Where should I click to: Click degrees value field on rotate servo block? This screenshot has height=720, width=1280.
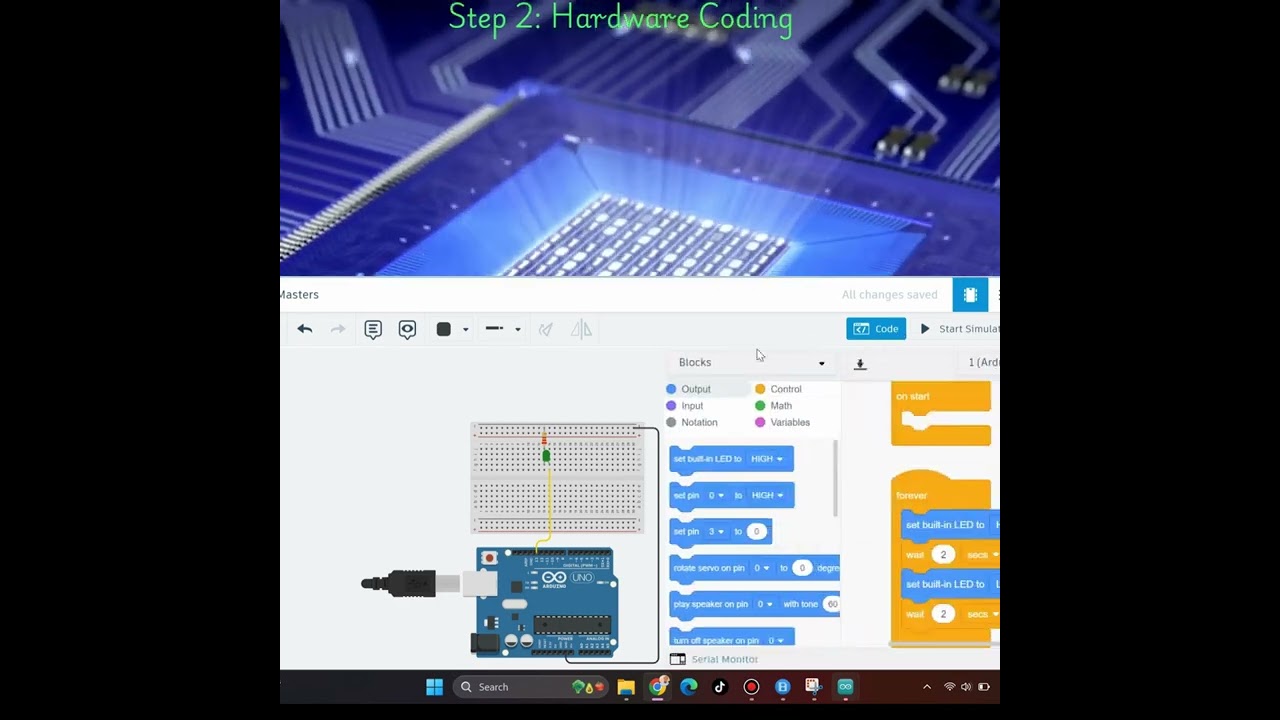click(x=802, y=568)
